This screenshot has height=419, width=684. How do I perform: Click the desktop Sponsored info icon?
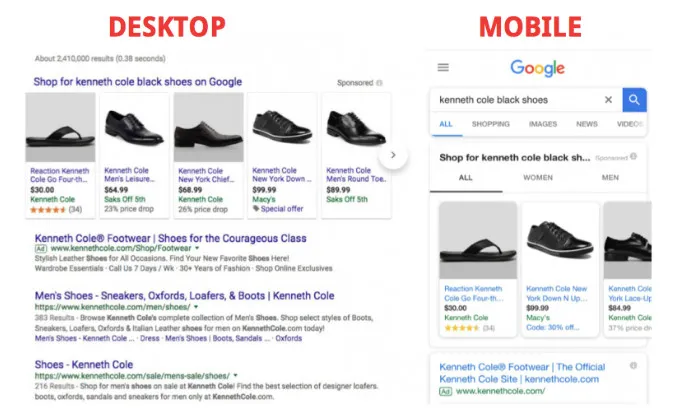point(380,83)
